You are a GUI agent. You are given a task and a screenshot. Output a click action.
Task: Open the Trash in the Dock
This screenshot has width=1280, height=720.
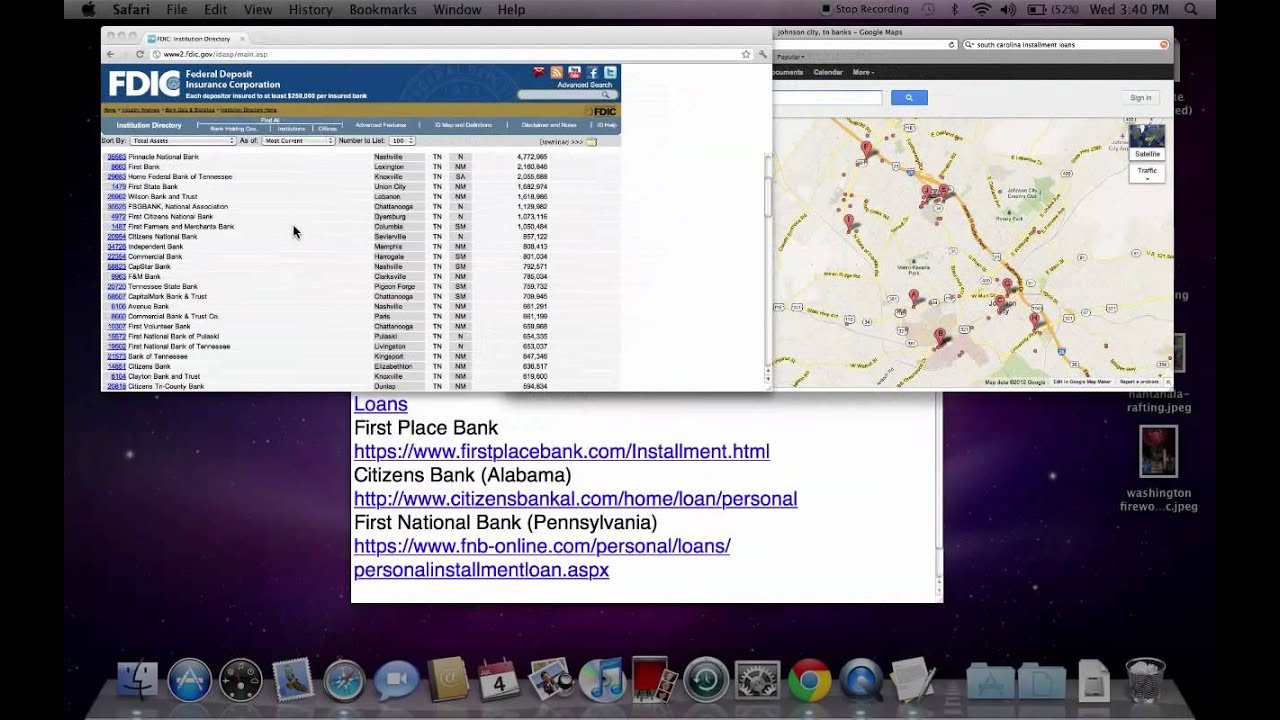point(1145,680)
